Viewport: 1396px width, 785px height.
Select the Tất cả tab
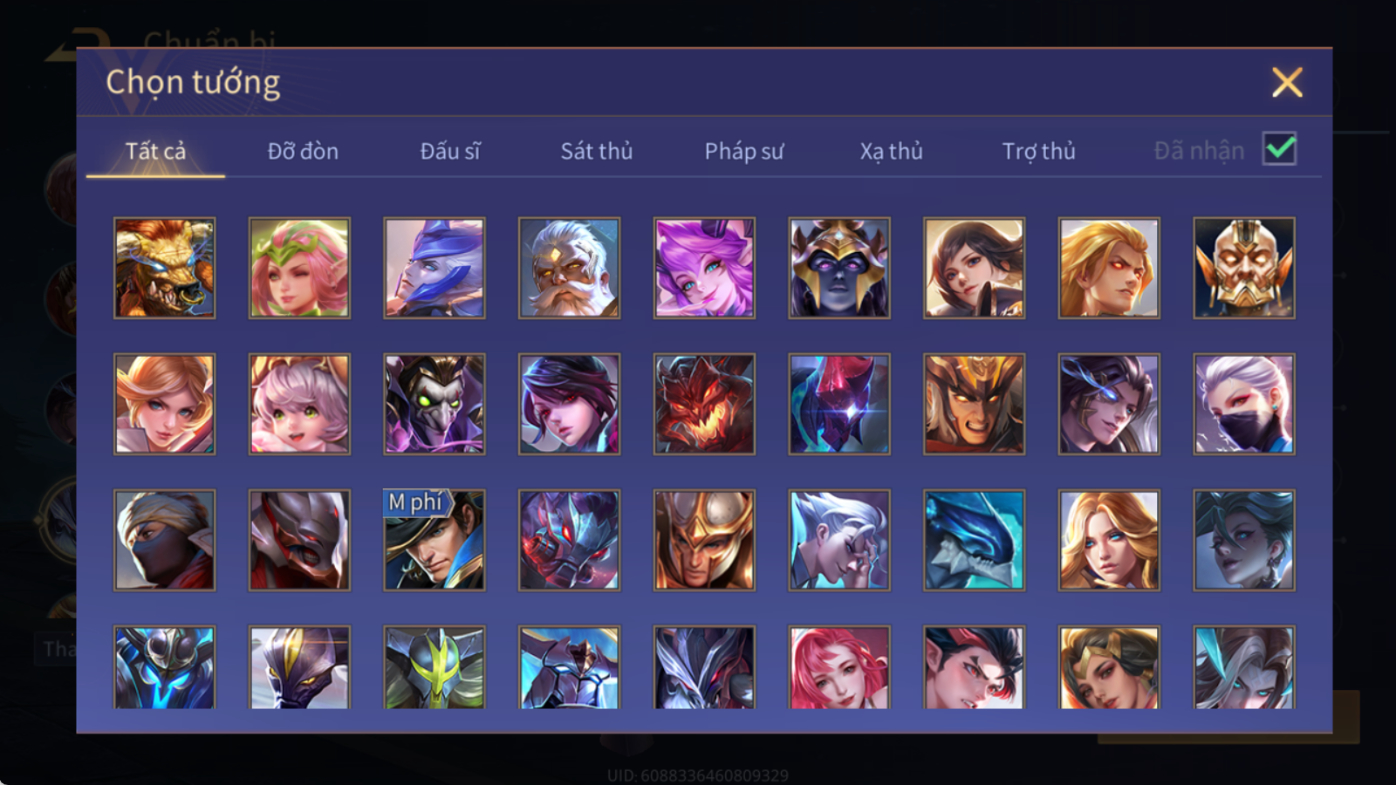[x=155, y=151]
